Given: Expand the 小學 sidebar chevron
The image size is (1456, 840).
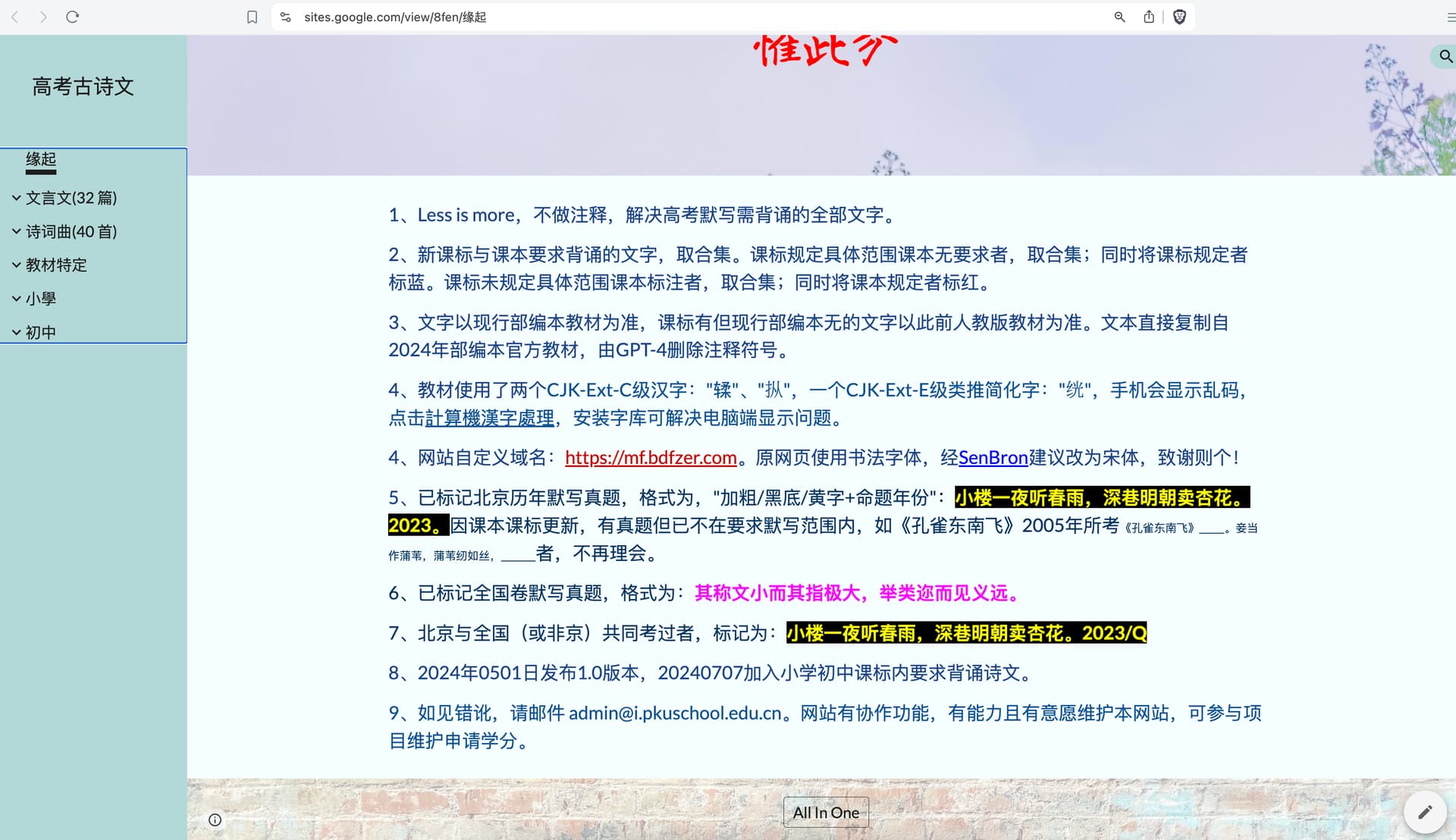Looking at the screenshot, I should tap(16, 299).
